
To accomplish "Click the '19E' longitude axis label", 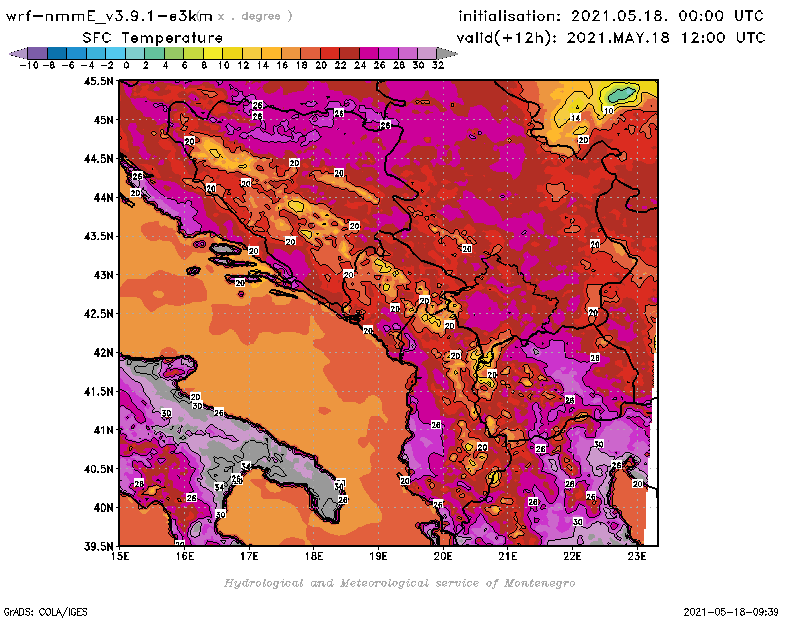I will coord(378,556).
